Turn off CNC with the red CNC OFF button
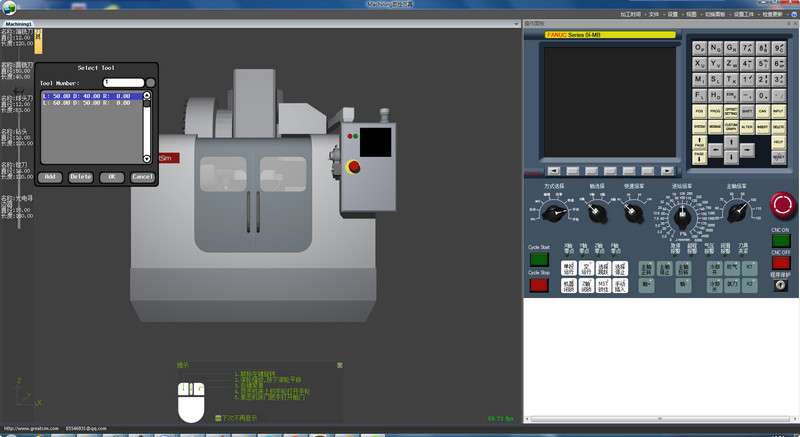Screen dimensions: 800x437 point(780,263)
